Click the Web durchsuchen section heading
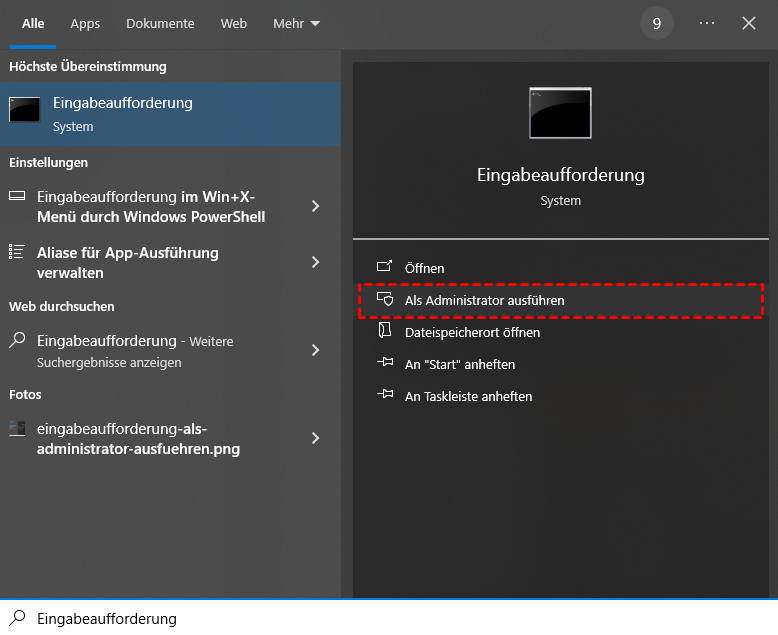 tap(62, 307)
